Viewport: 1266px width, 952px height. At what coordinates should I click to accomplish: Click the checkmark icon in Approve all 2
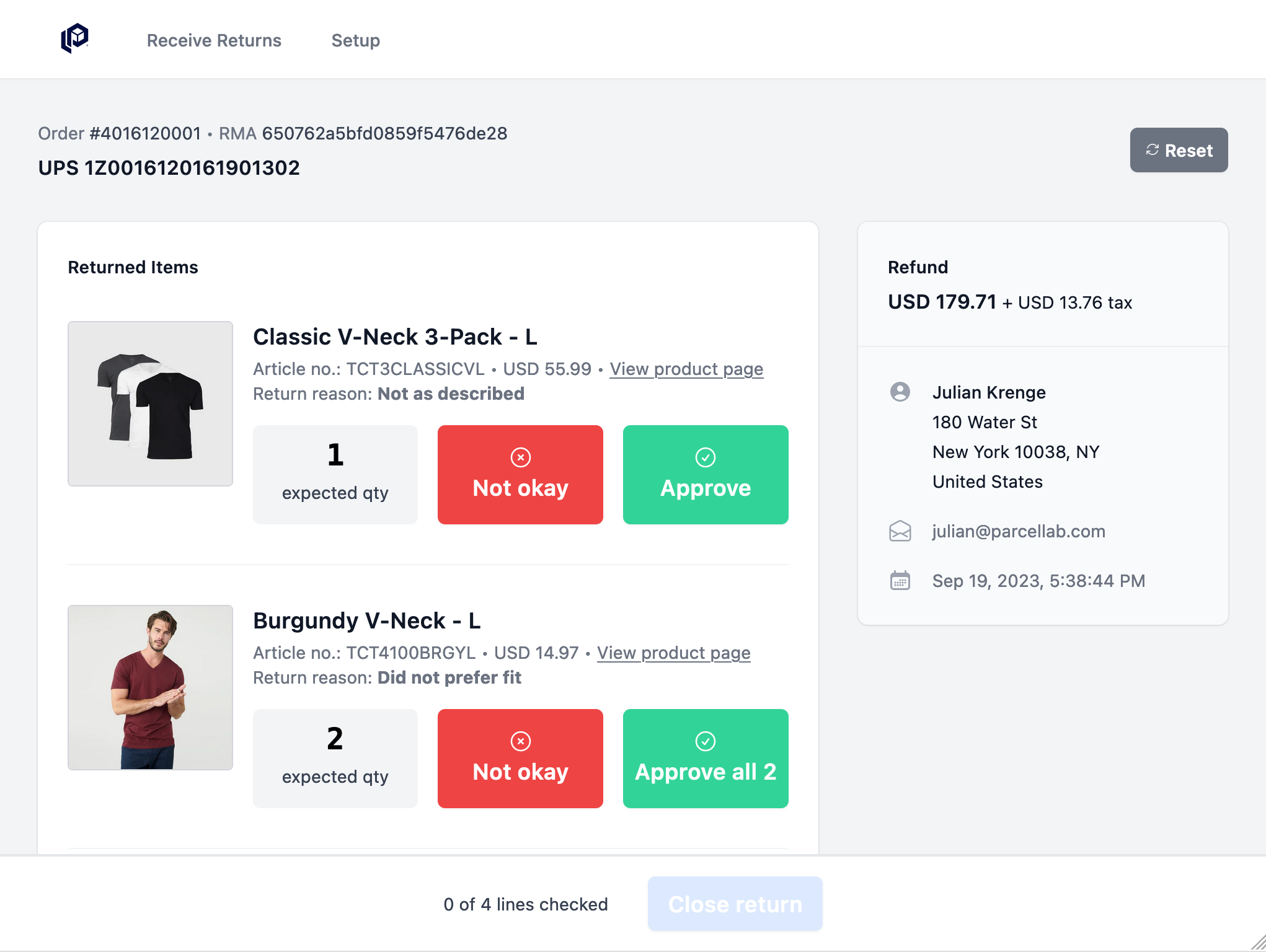click(705, 741)
